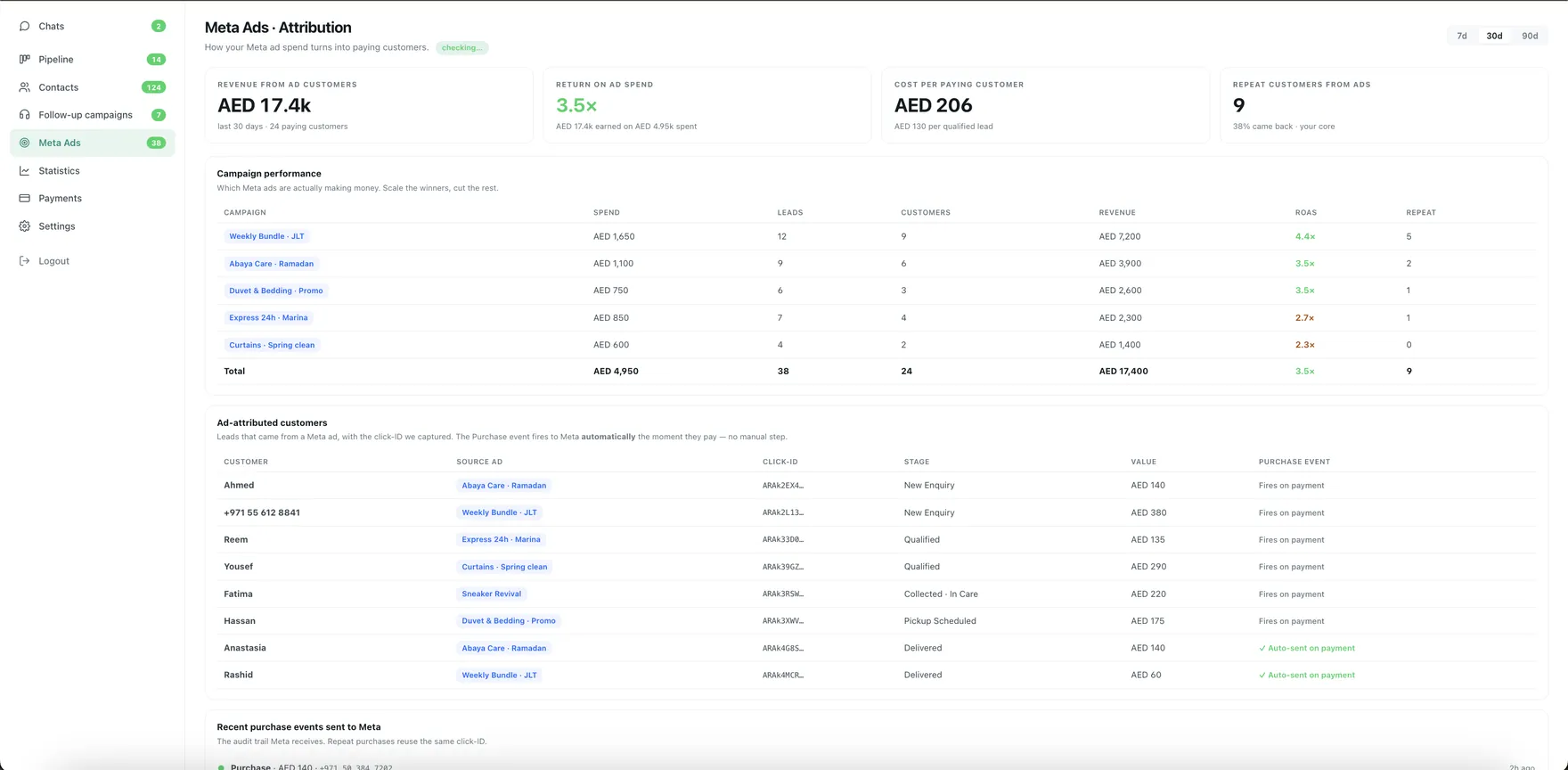Viewport: 1568px width, 770px height.
Task: Click the checkmark in Anastasia's purchase event
Action: 1262,649
